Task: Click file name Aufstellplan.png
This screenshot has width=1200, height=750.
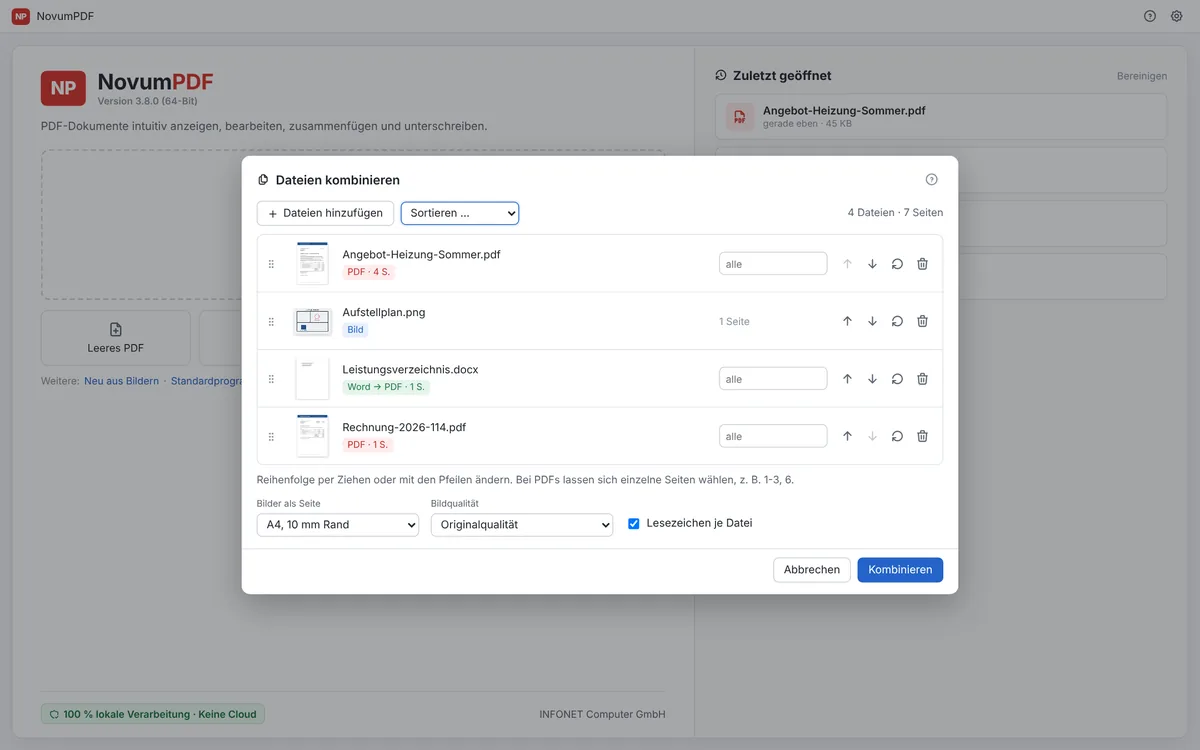Action: [x=384, y=312]
